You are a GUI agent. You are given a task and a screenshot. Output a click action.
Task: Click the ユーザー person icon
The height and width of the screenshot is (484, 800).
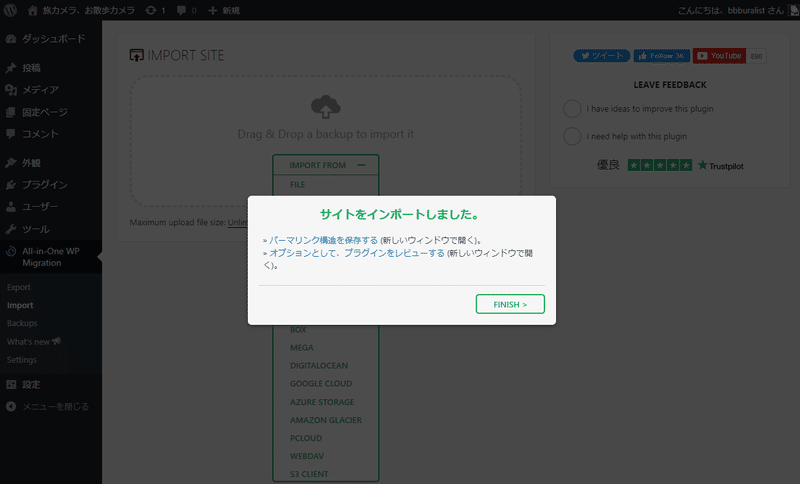pyautogui.click(x=11, y=207)
